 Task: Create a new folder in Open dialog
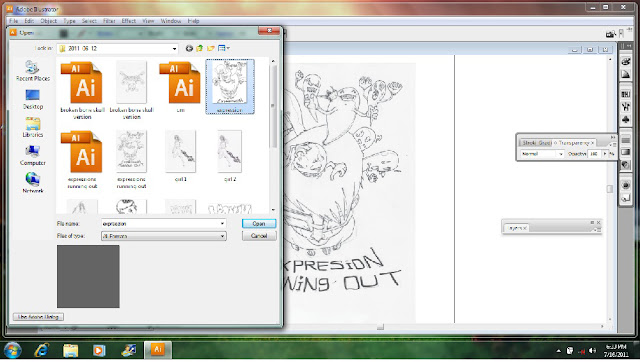211,48
